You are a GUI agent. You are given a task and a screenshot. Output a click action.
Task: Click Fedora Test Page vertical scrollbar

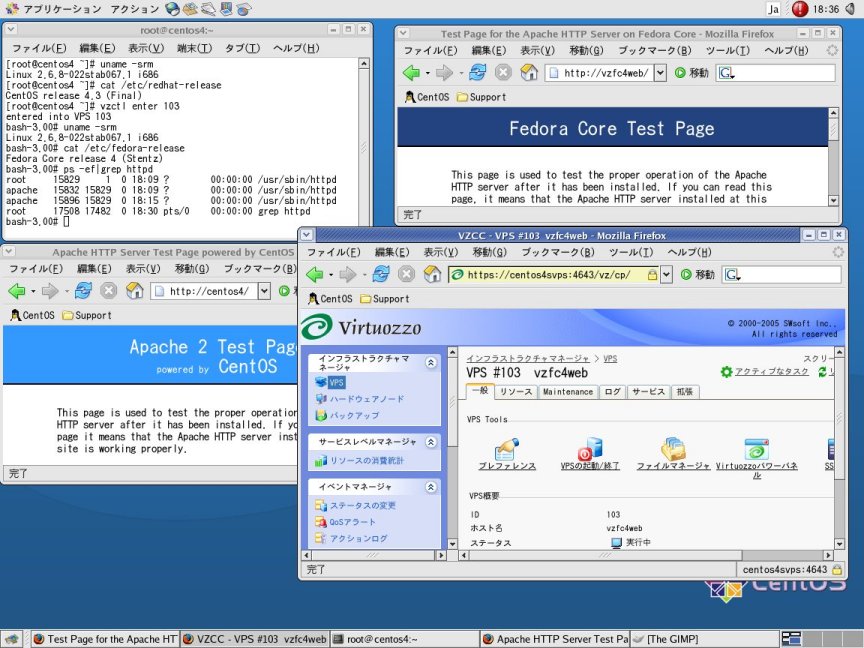click(x=833, y=156)
